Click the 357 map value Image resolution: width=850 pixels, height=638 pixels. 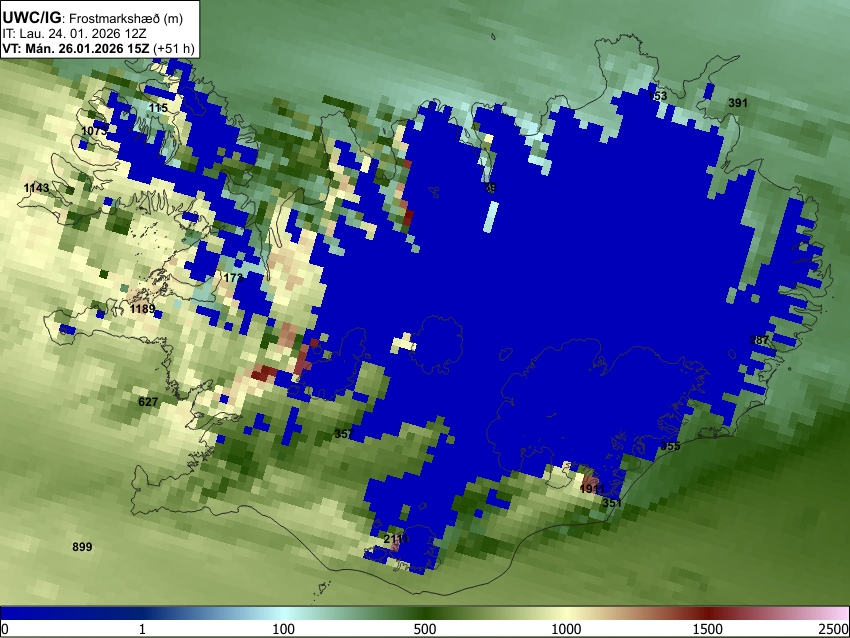tap(344, 434)
